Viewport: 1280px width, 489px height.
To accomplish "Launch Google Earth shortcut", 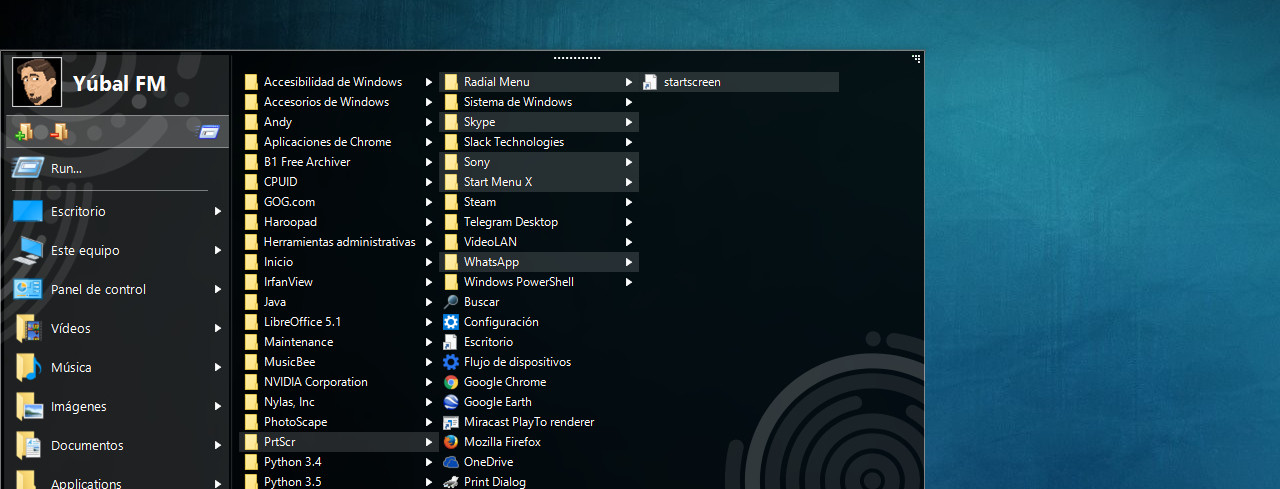I will click(497, 402).
